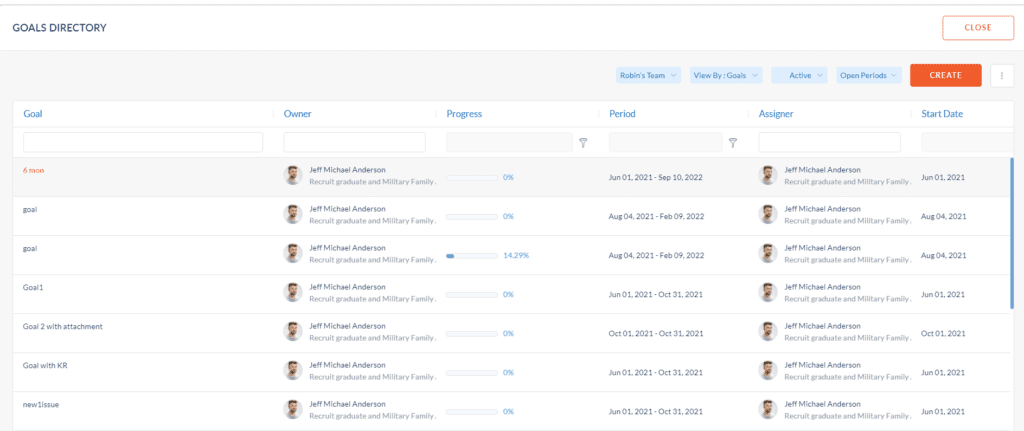Viewport: 1024px width, 431px height.
Task: Click 0% progress value in 'Goal with KR' row
Action: [508, 373]
